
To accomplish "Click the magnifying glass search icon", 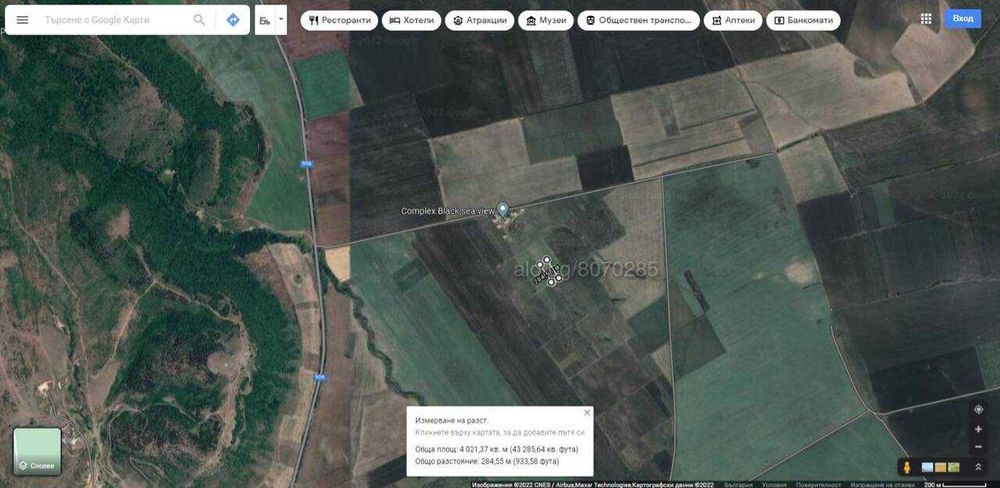I will coord(199,20).
